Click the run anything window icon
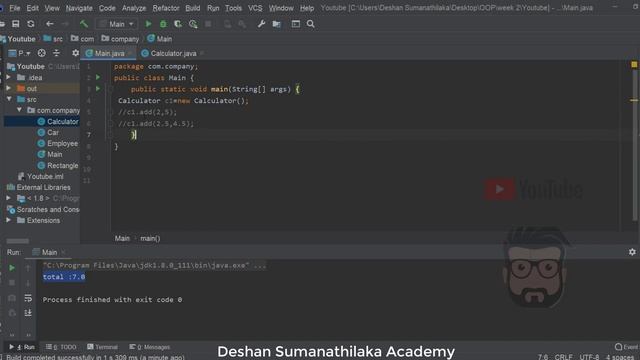640x360 pixels. click(296, 24)
